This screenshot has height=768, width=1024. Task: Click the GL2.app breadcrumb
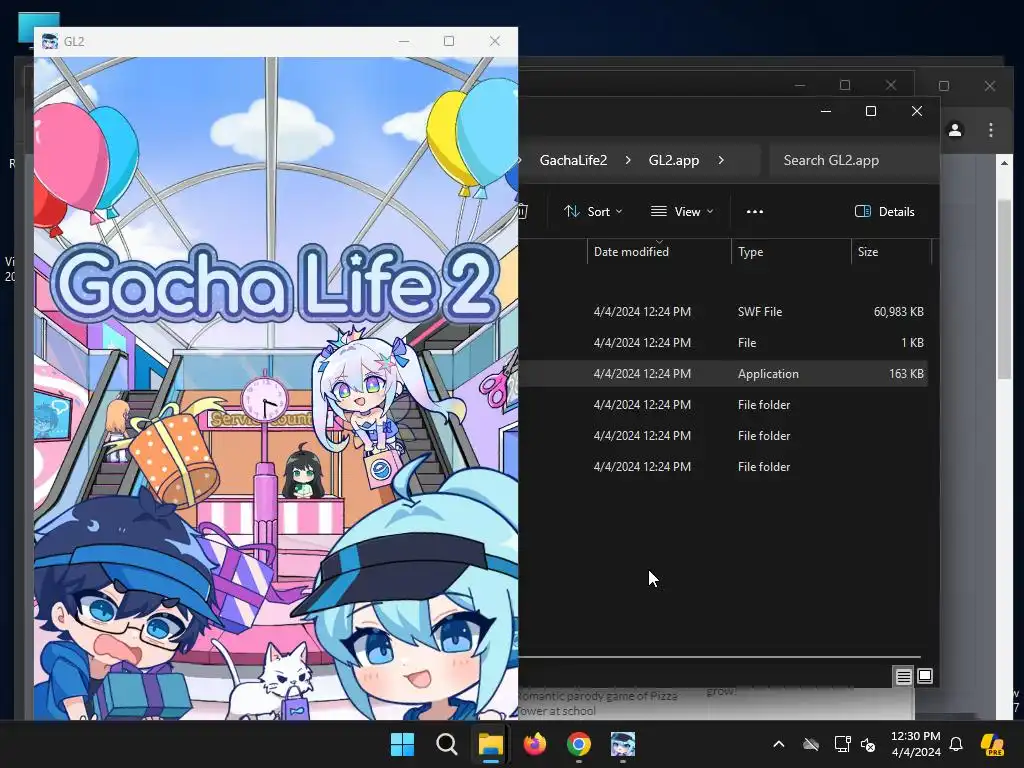674,160
